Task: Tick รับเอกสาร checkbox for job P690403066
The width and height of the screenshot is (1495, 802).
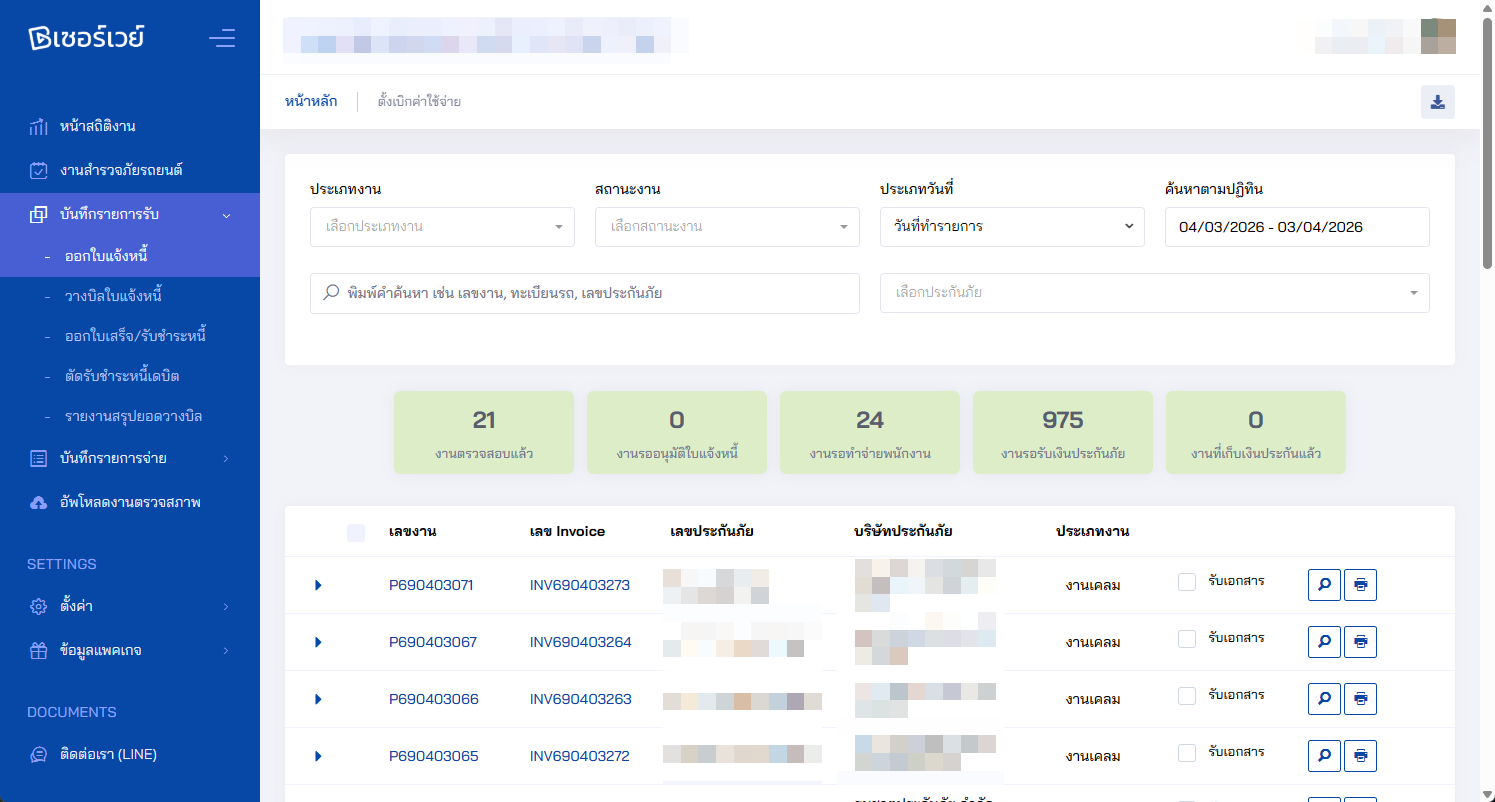Action: click(x=1187, y=696)
